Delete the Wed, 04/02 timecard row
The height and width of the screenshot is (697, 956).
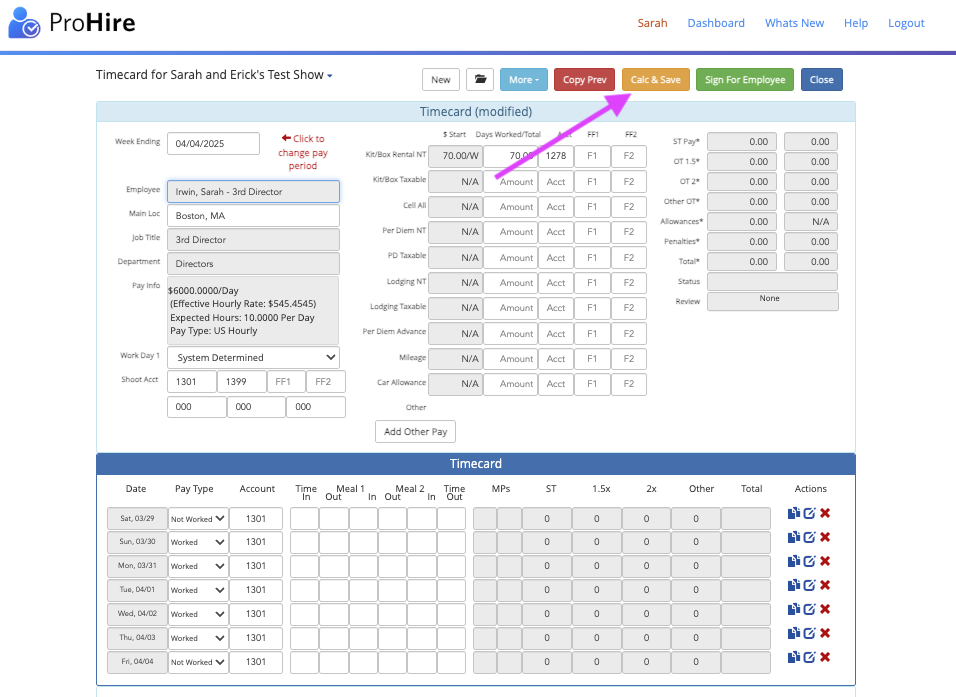pos(825,609)
